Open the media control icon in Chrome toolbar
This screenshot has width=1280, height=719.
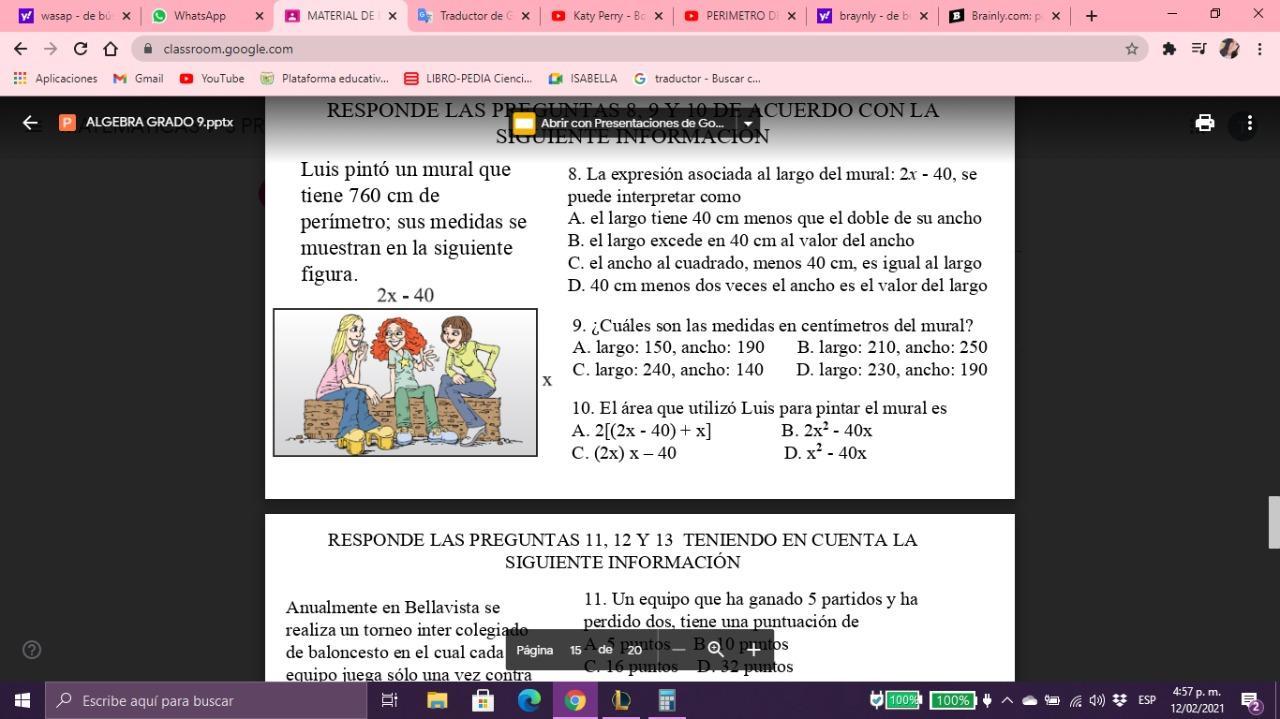1199,48
